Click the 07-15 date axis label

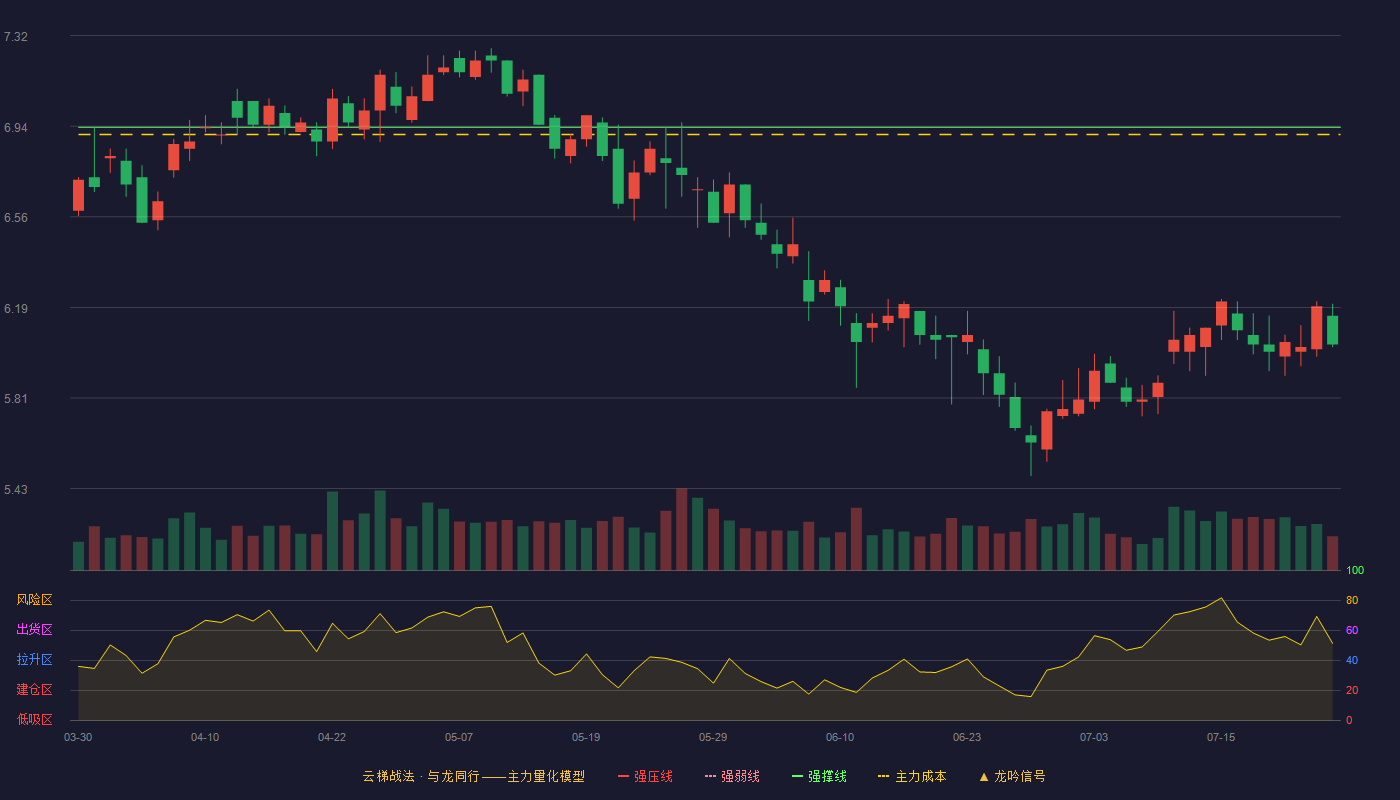coord(1221,737)
